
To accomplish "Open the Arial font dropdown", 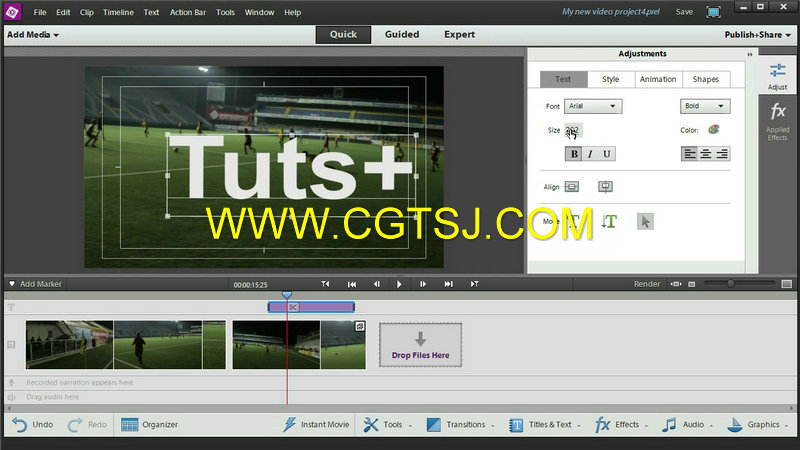I will (x=593, y=106).
